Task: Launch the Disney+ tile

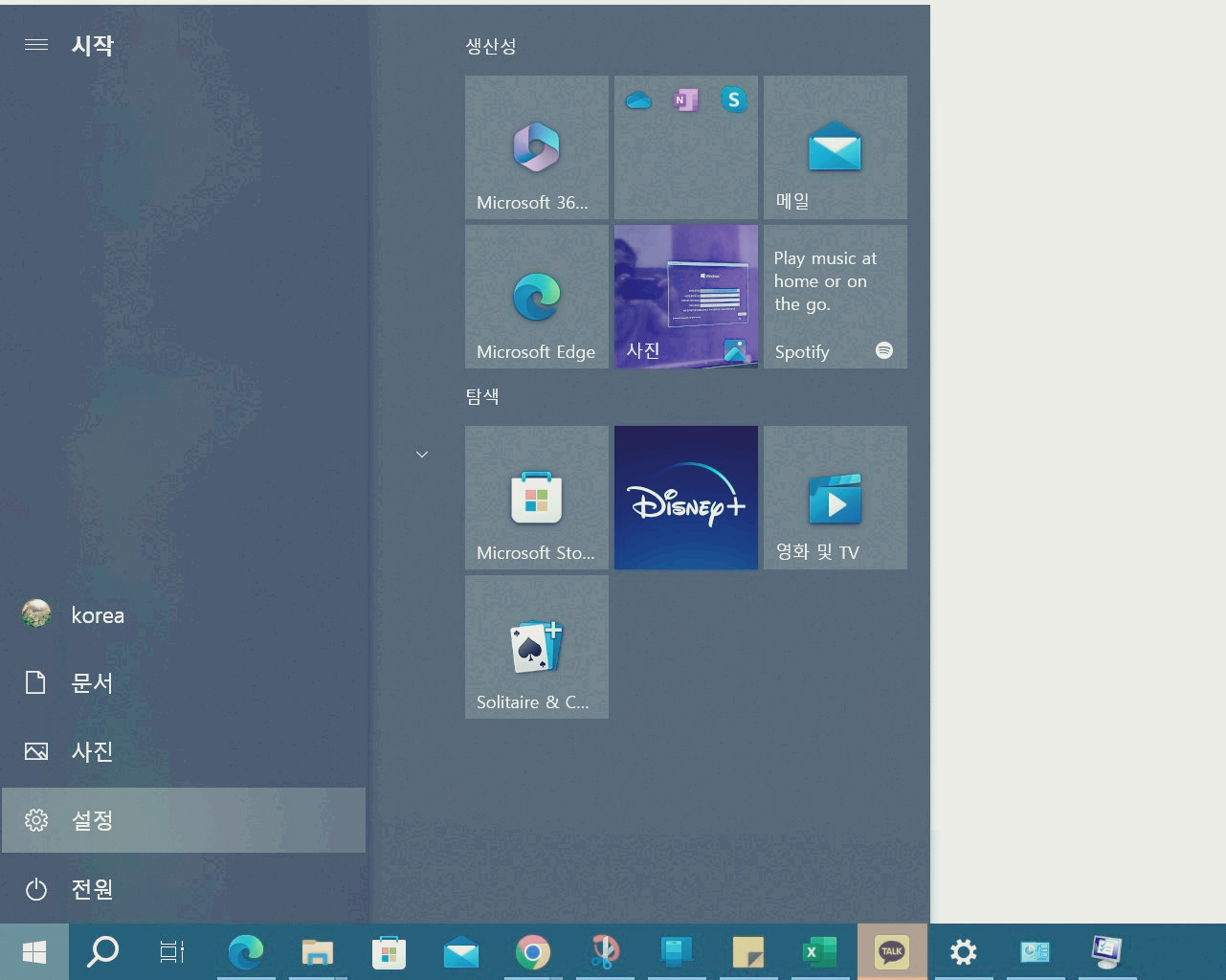Action: (686, 498)
